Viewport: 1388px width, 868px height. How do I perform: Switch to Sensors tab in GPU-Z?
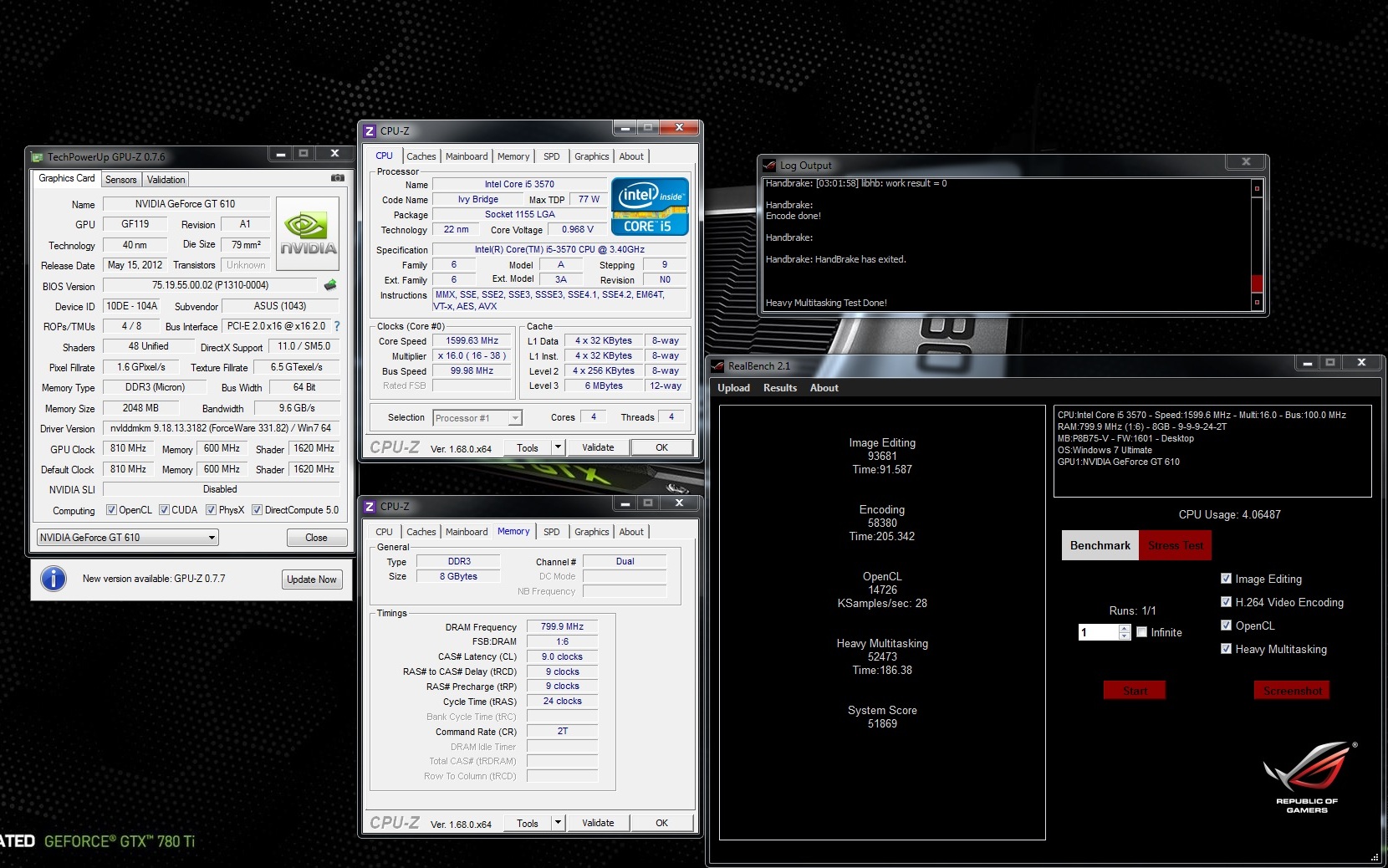click(121, 180)
